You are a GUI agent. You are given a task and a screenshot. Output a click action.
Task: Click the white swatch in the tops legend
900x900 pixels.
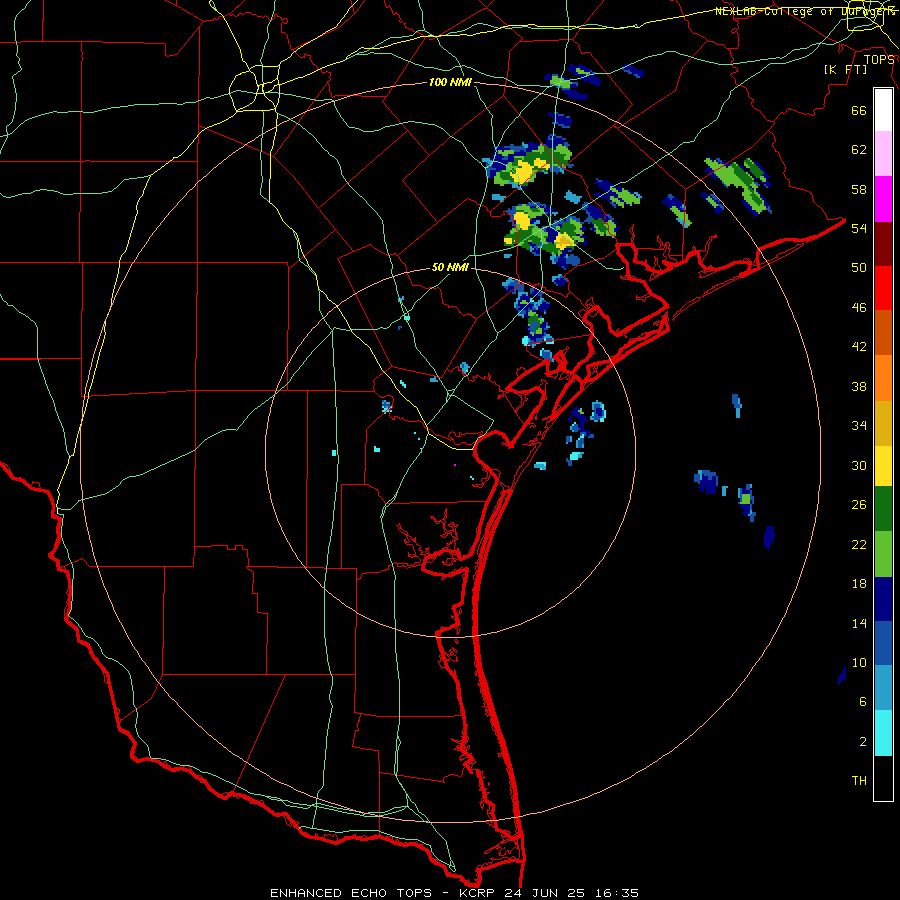pyautogui.click(x=883, y=110)
